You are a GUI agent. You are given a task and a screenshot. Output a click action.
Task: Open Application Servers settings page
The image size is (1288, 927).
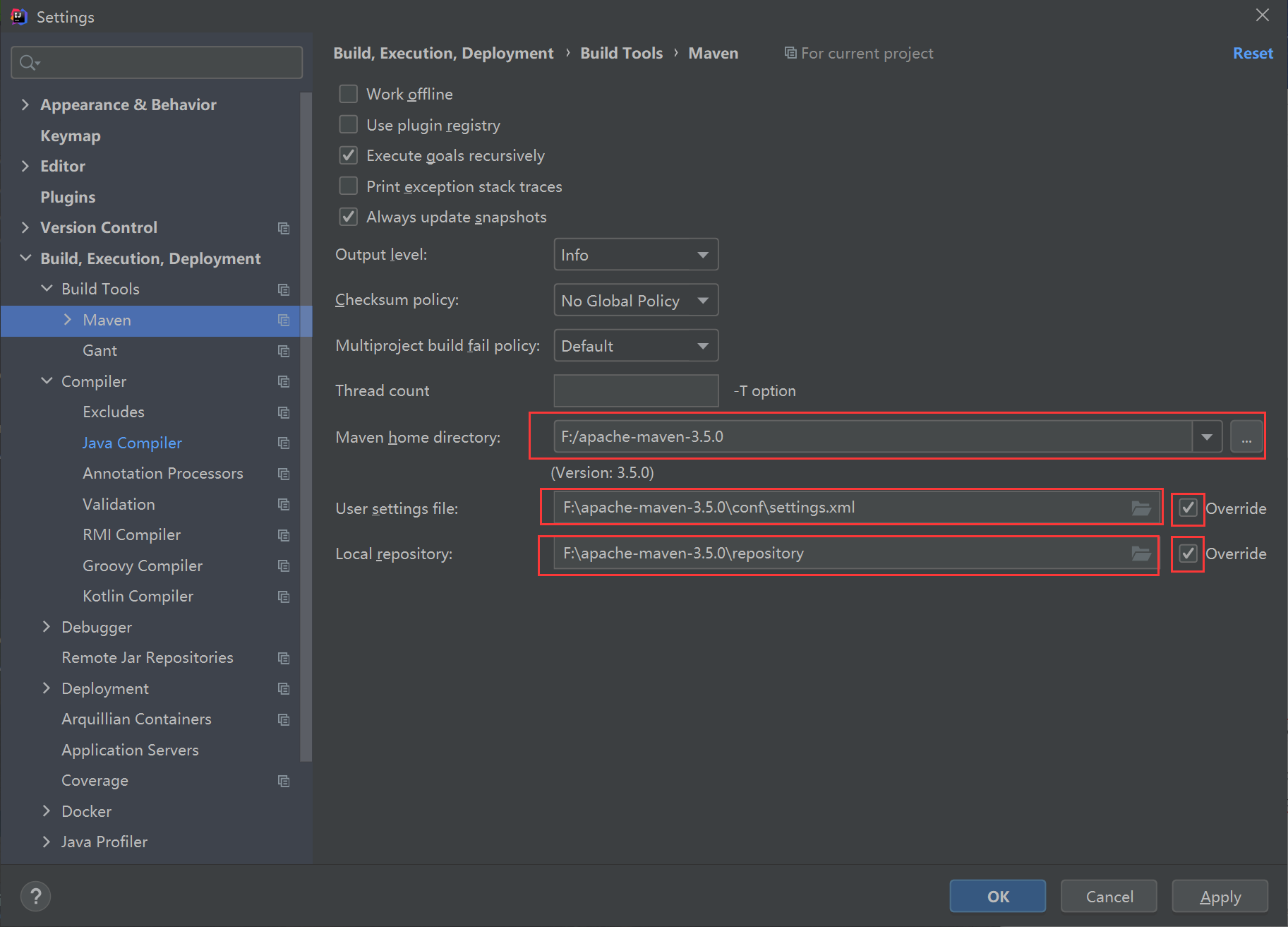click(x=130, y=750)
